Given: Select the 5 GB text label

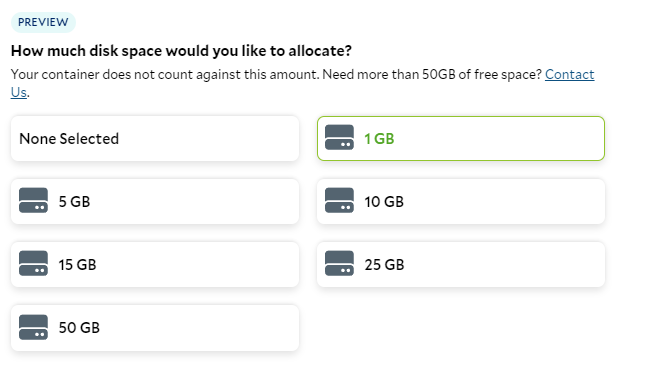Looking at the screenshot, I should [74, 202].
